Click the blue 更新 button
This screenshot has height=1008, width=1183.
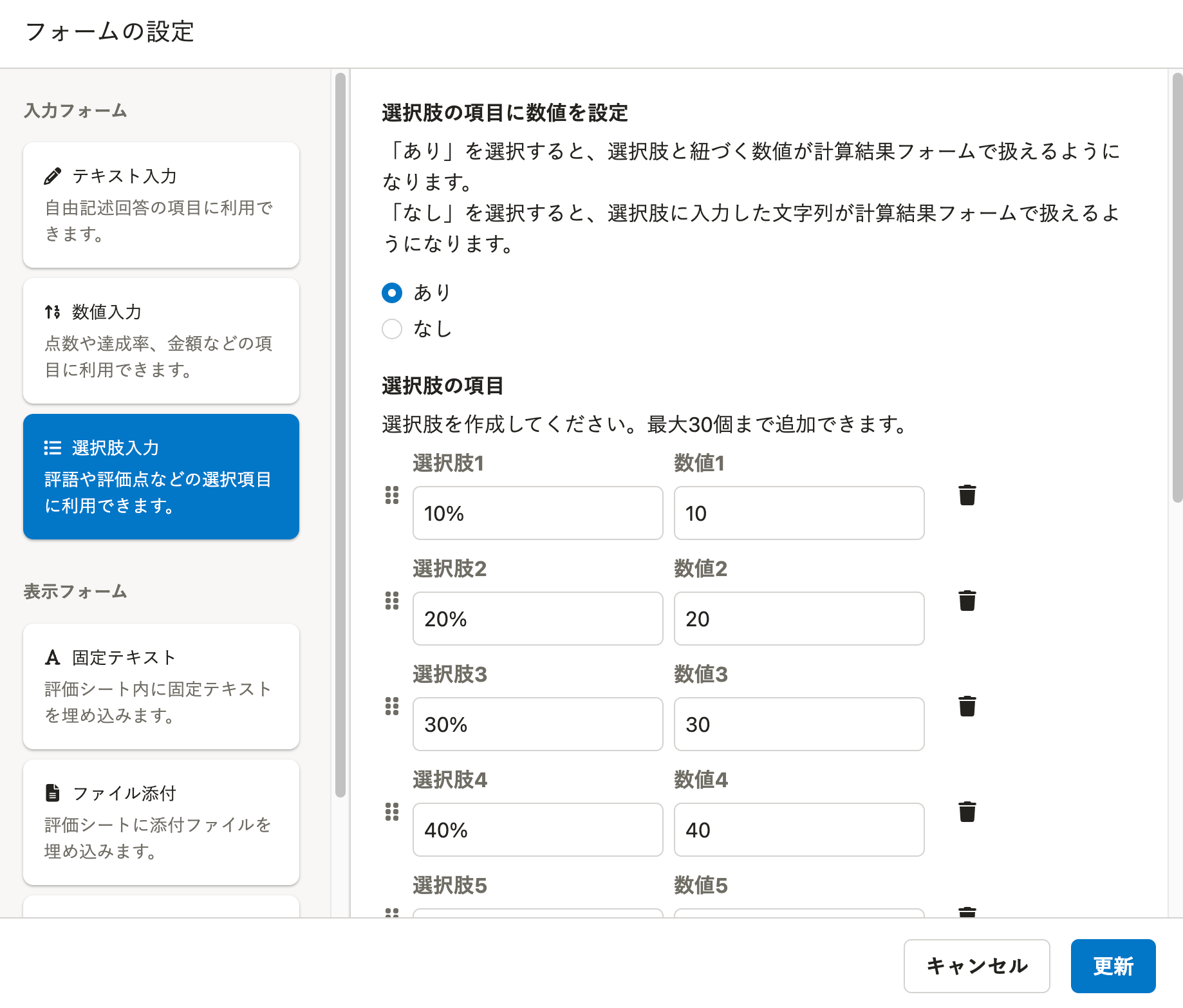click(1113, 966)
